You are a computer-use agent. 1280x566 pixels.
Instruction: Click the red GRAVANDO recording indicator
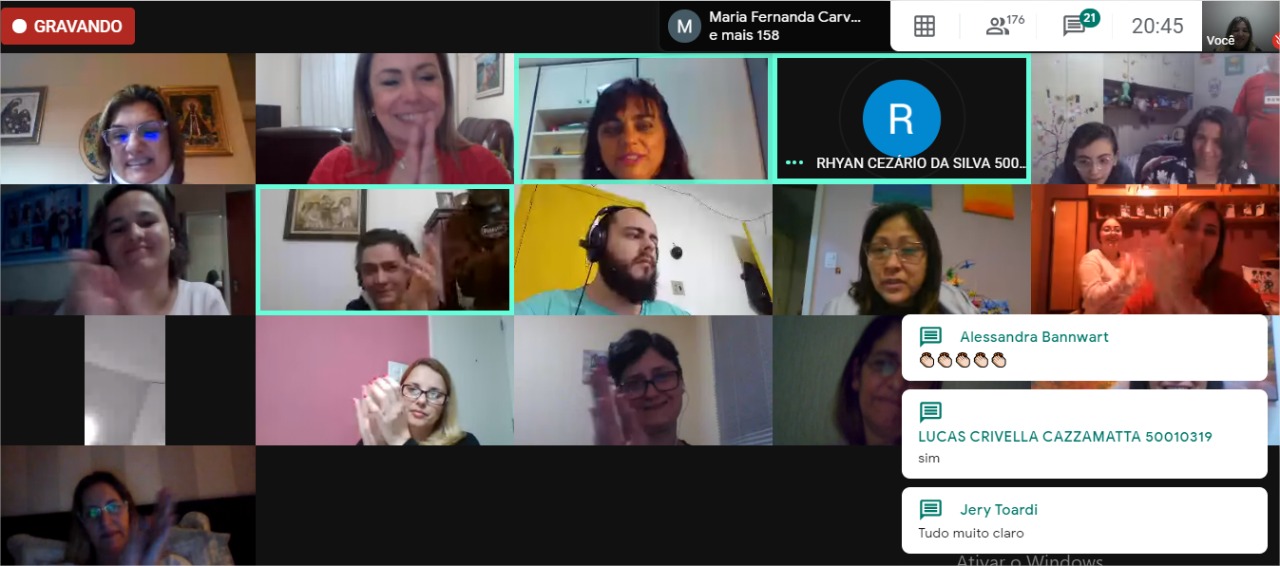(x=68, y=26)
